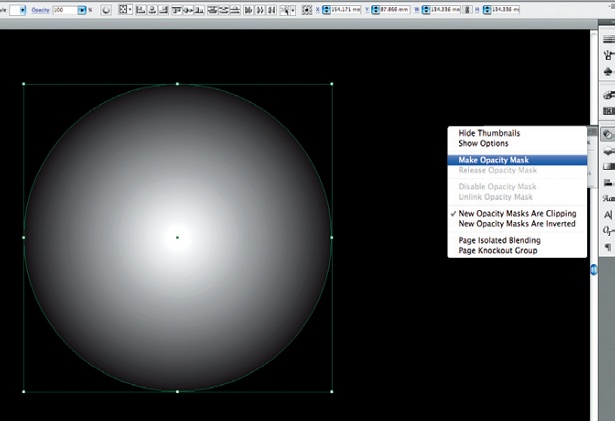The image size is (615, 421).
Task: Click Horizontal Distribute Left icon
Action: [x=248, y=10]
